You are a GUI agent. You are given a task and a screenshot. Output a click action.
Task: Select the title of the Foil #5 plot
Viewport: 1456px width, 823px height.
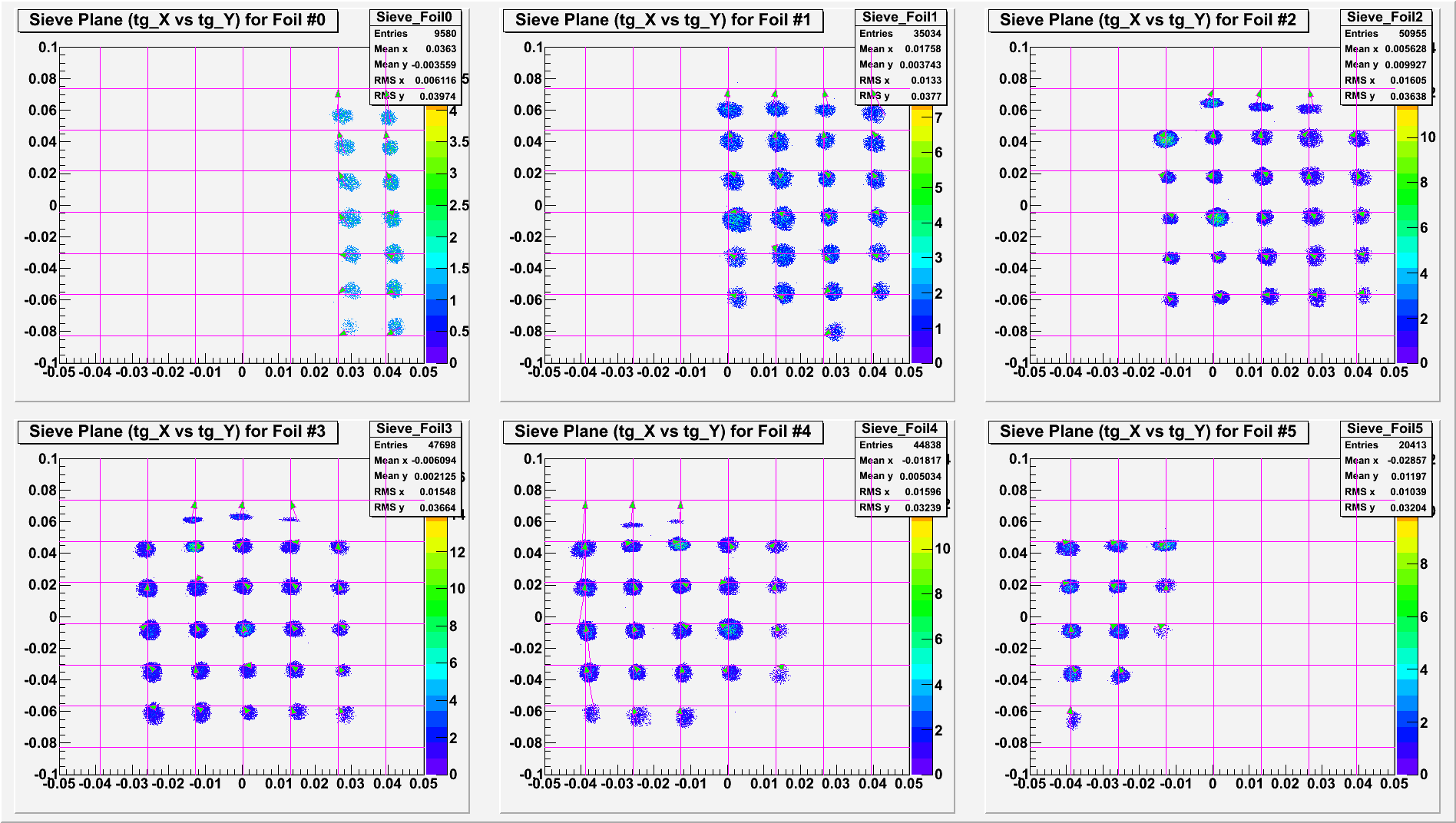coord(1148,431)
